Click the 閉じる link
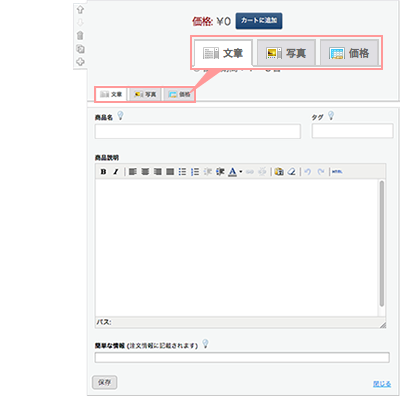Screen dimensions: 400x396 click(x=382, y=384)
